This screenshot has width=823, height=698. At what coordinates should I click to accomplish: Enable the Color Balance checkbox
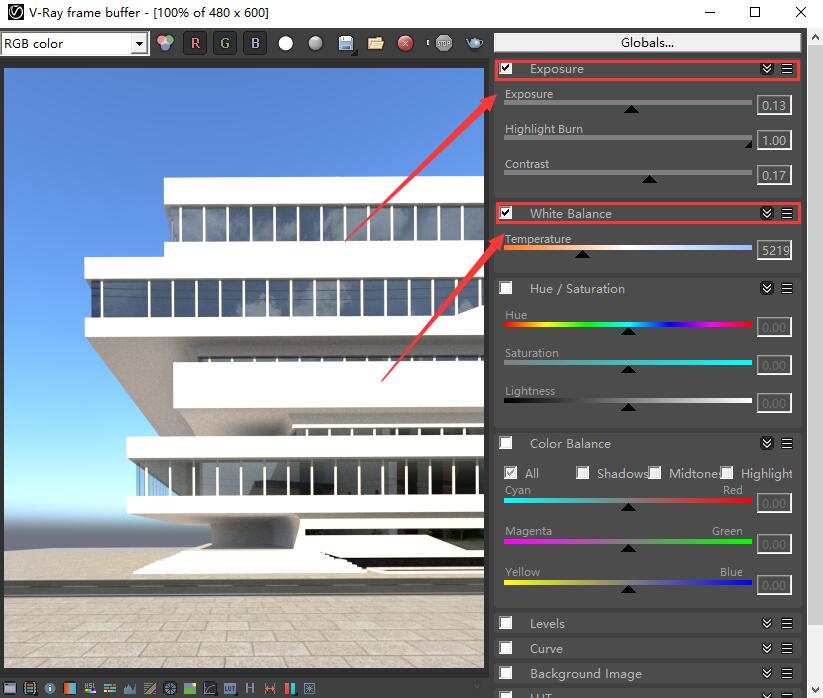pyautogui.click(x=507, y=443)
